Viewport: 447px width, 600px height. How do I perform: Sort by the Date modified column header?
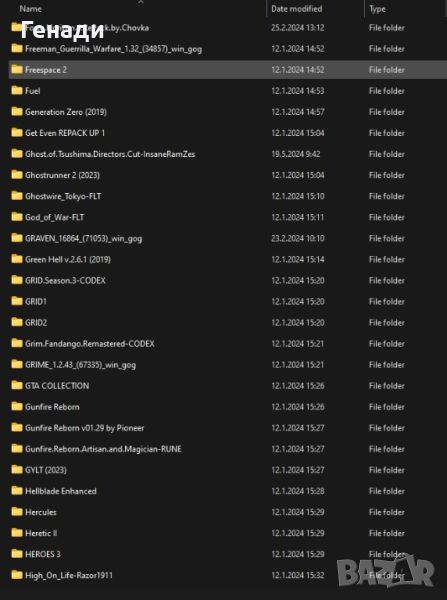[x=297, y=8]
